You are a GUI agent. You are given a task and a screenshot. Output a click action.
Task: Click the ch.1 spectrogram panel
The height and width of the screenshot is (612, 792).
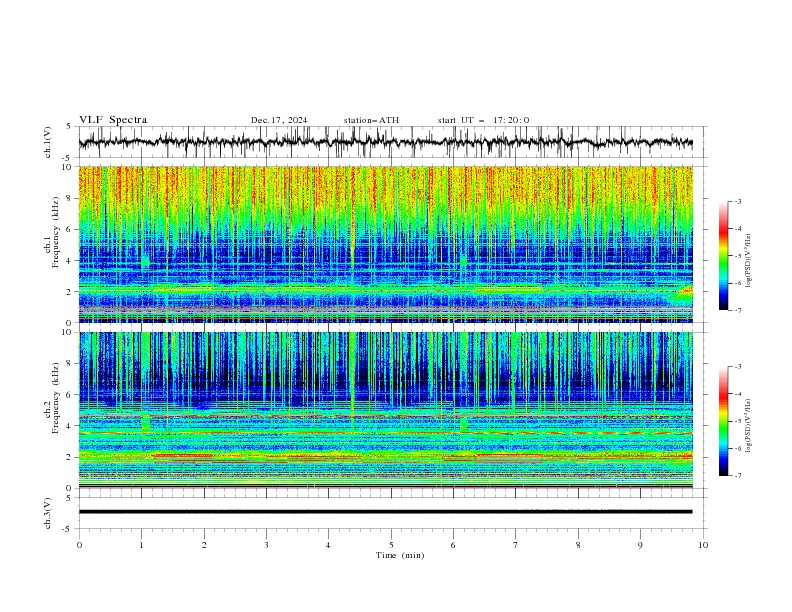tap(386, 244)
